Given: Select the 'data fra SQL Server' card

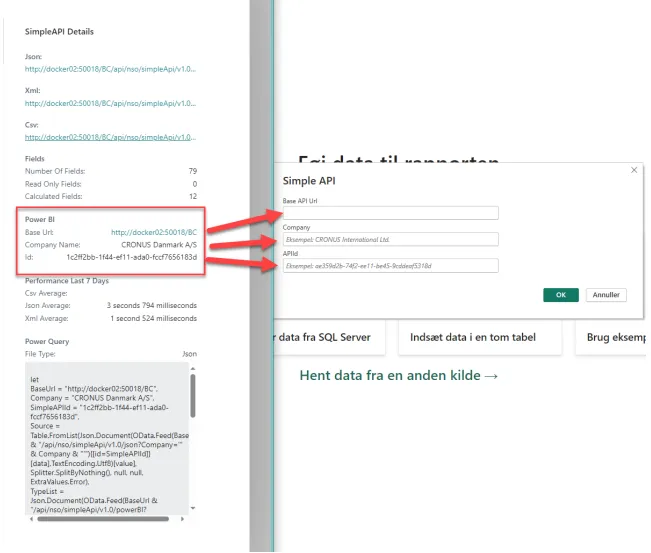Looking at the screenshot, I should click(x=329, y=338).
